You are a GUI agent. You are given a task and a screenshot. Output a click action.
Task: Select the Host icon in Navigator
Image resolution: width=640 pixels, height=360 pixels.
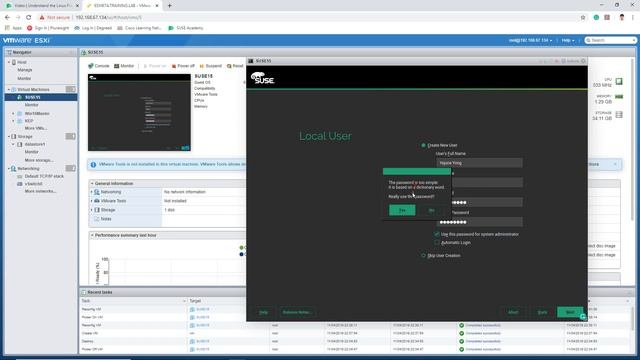click(x=14, y=62)
